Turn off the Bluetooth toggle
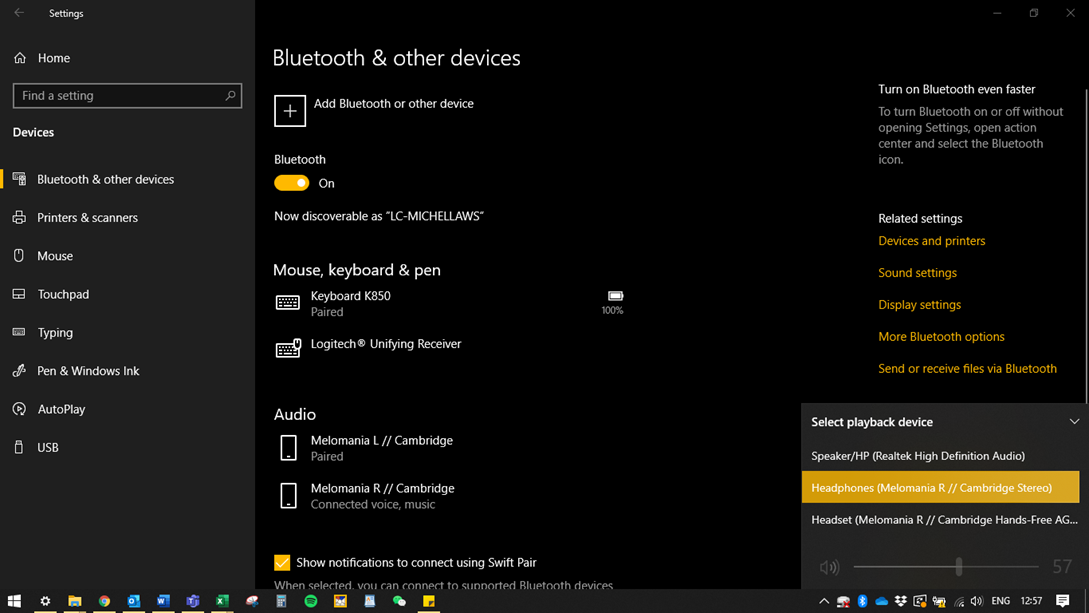Image resolution: width=1089 pixels, height=613 pixels. 292,183
